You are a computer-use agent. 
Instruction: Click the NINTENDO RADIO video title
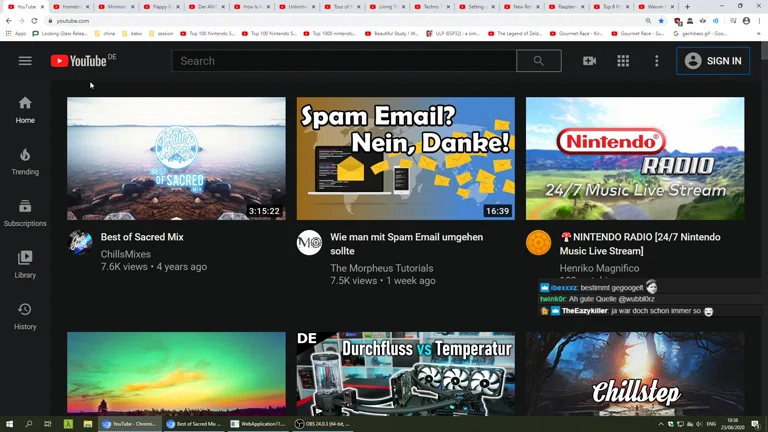coord(640,244)
